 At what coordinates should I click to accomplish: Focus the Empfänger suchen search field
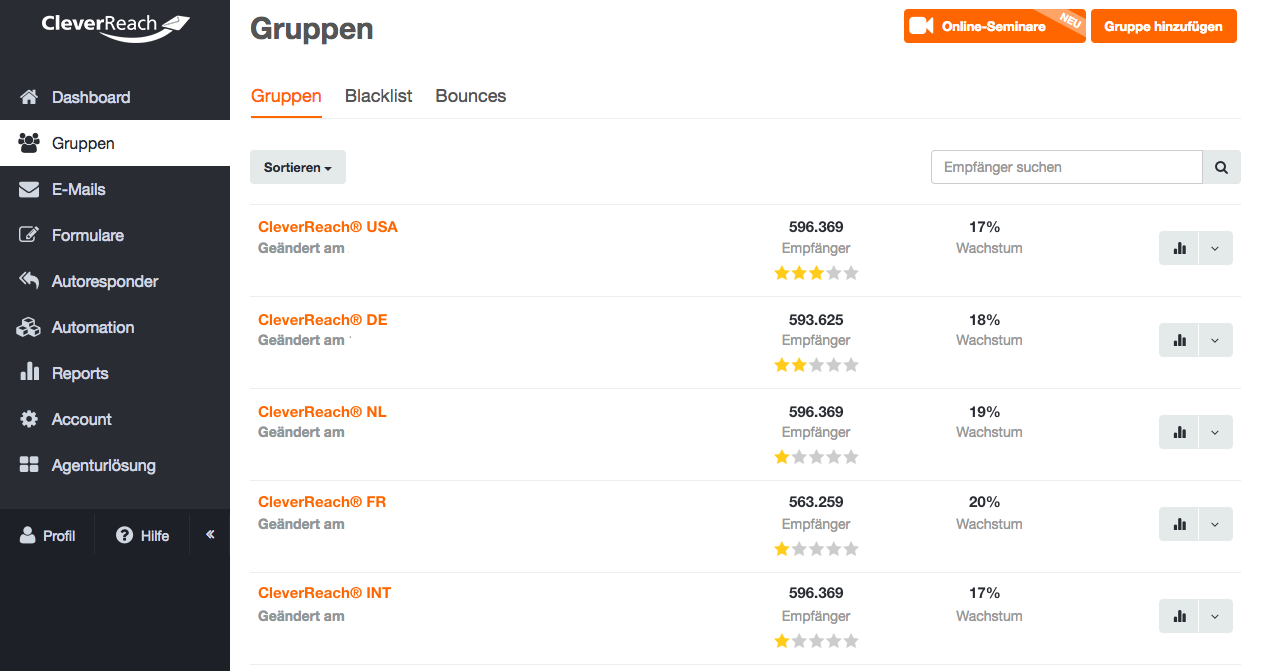1066,167
